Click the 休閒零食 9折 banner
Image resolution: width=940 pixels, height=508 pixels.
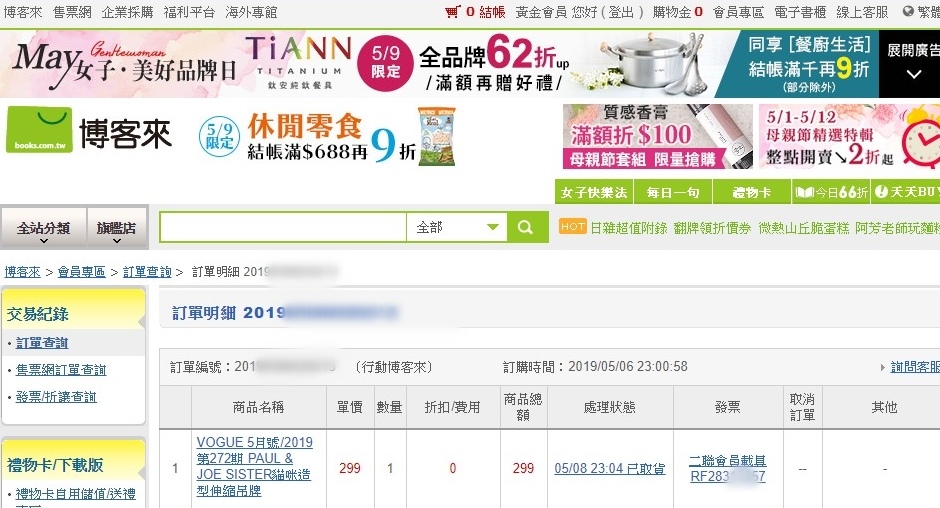pyautogui.click(x=327, y=136)
